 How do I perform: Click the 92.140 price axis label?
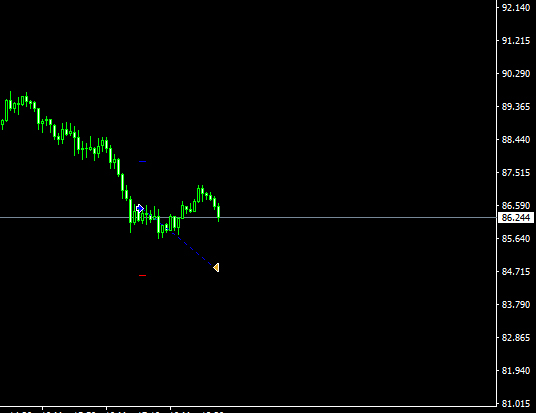point(516,8)
